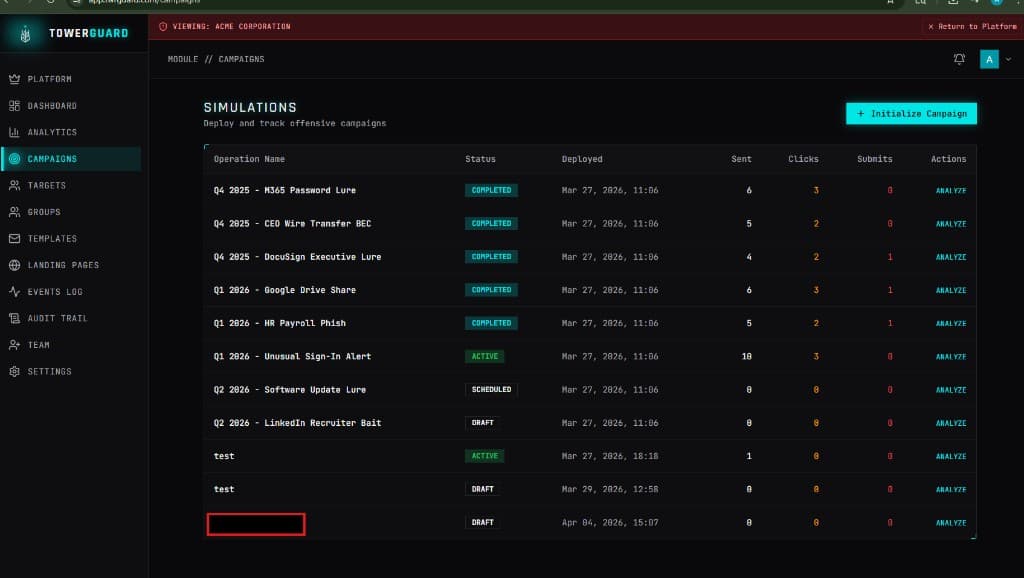
Task: Click the TowerGuard logo emblem
Action: coord(27,32)
